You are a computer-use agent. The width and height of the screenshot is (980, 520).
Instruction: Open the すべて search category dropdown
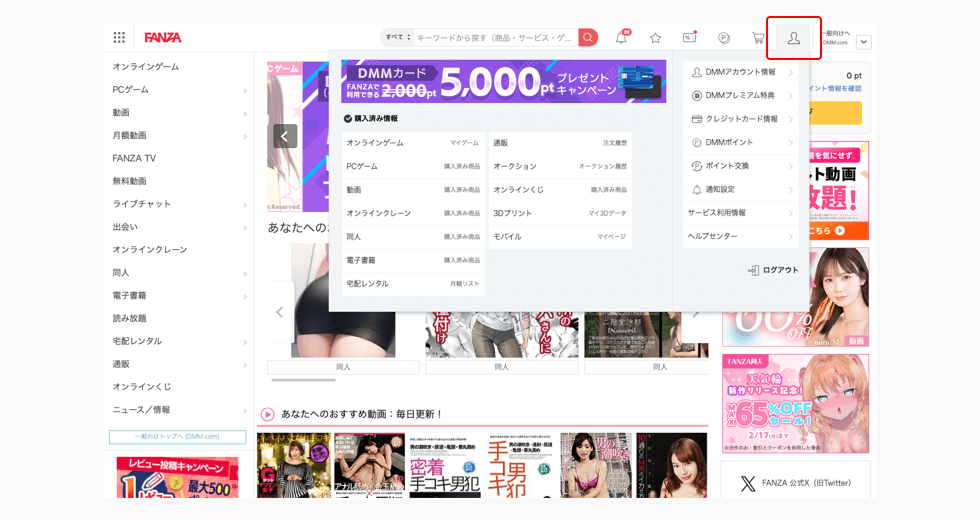tap(397, 38)
